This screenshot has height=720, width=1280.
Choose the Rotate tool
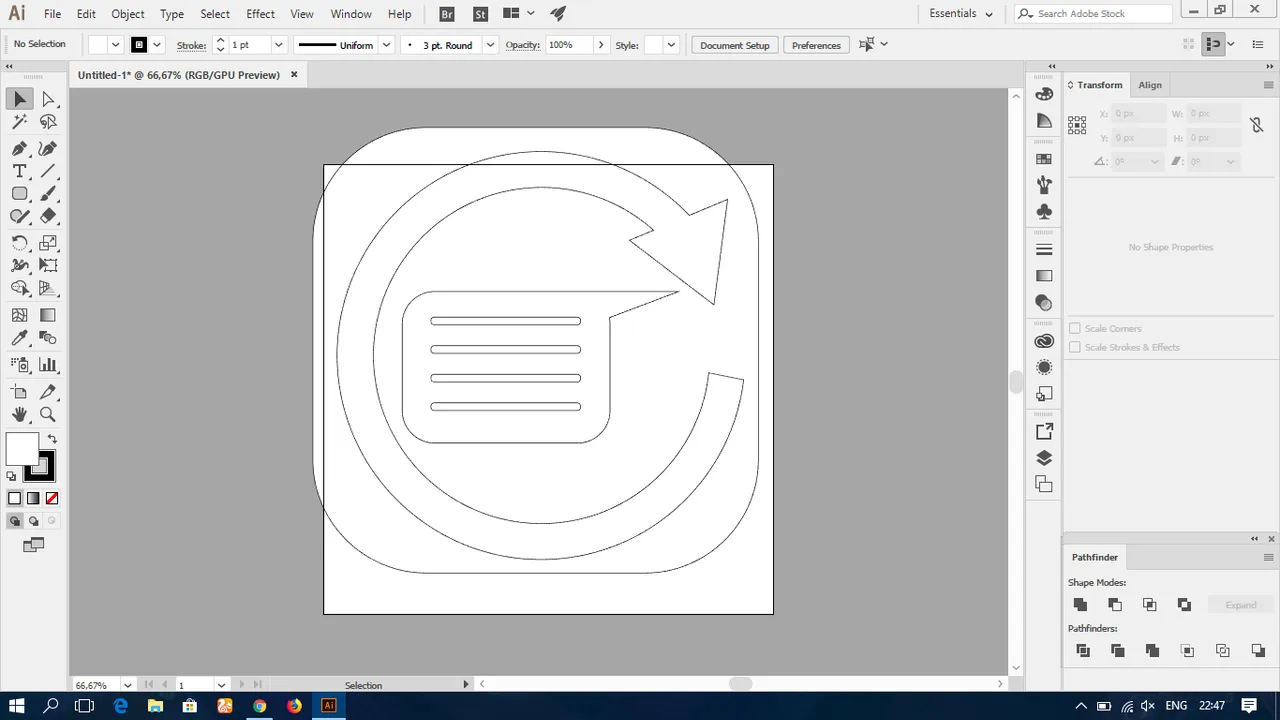[x=20, y=243]
